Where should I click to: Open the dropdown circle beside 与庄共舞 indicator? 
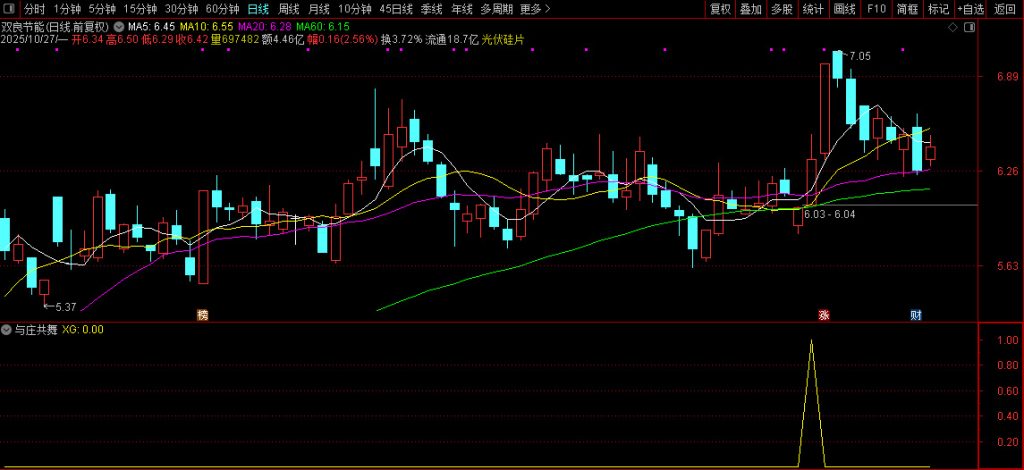(x=6, y=330)
